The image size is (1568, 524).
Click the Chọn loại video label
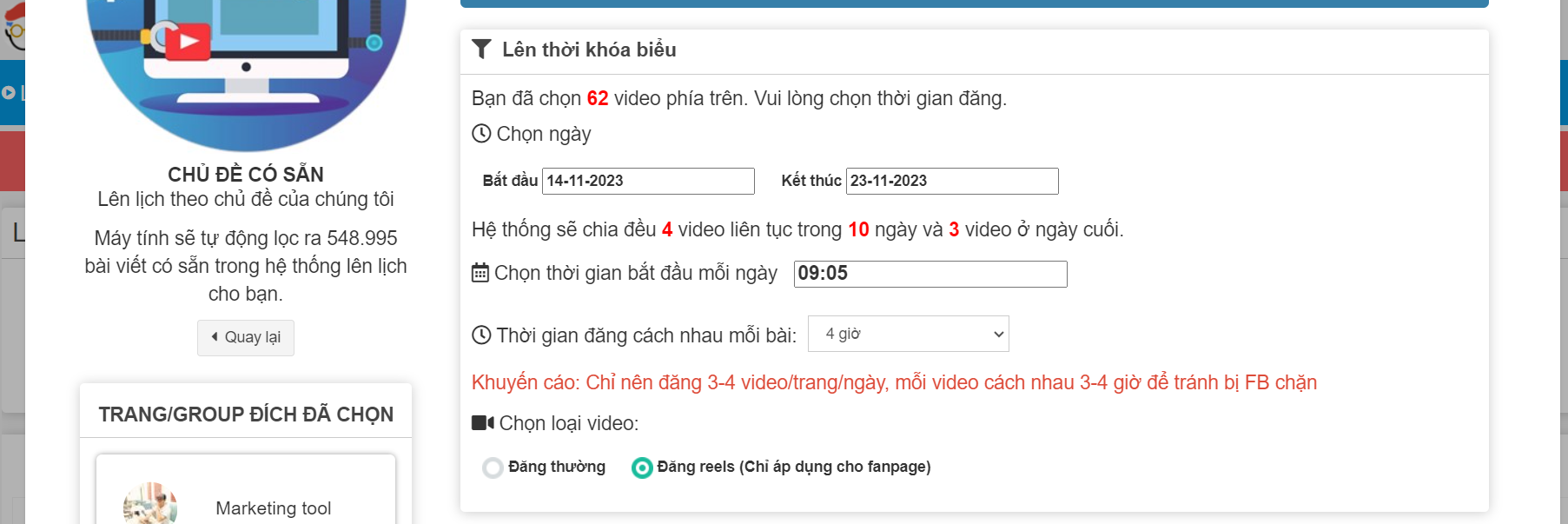pos(569,423)
